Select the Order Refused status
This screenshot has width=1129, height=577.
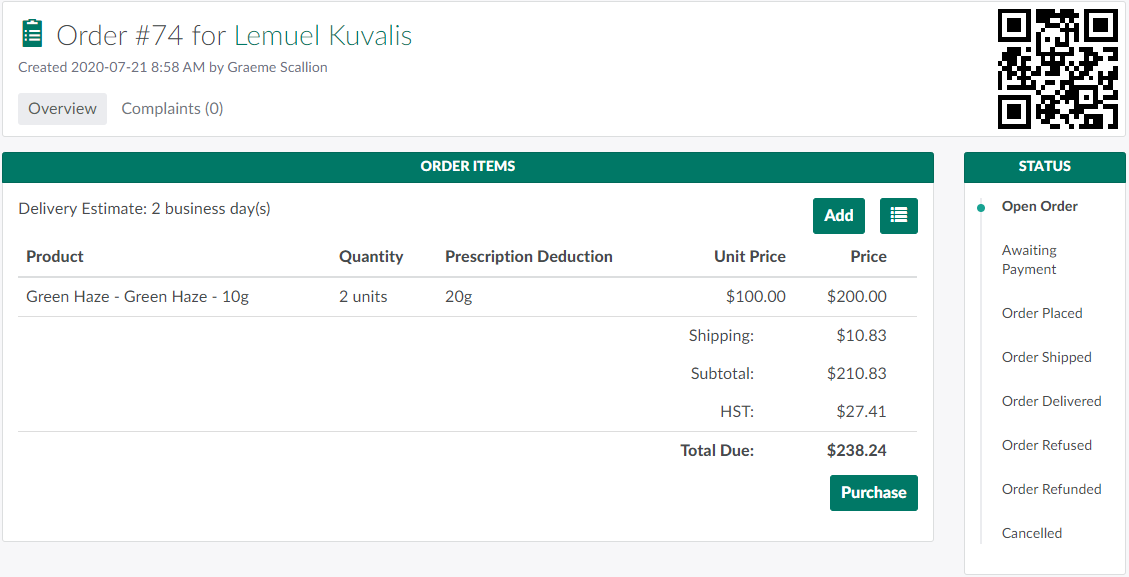click(x=1046, y=445)
